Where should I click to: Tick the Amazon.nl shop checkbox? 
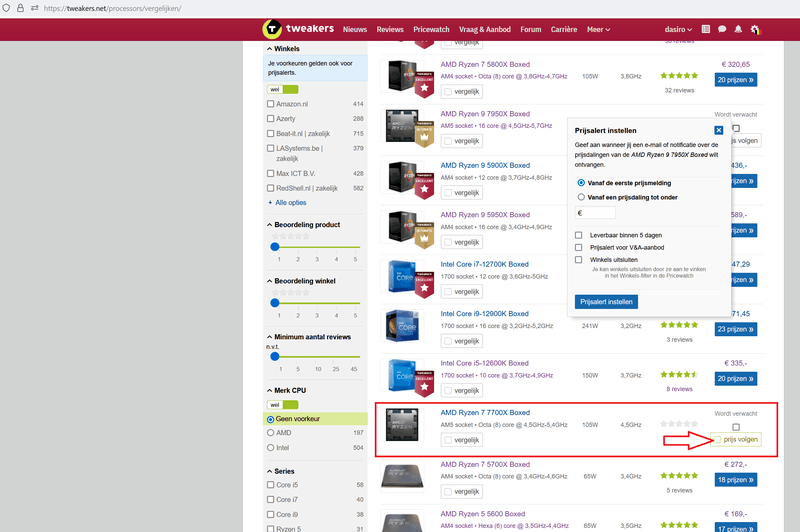(x=270, y=104)
